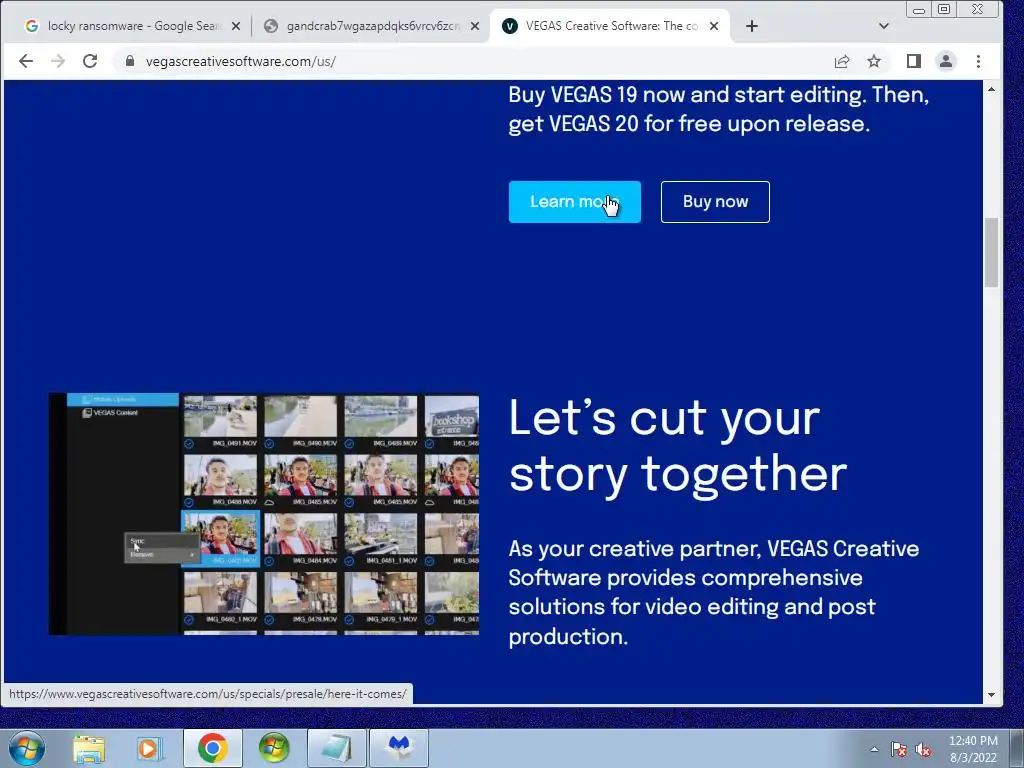Click the Chrome taskbar icon
1024x768 pixels.
point(212,748)
